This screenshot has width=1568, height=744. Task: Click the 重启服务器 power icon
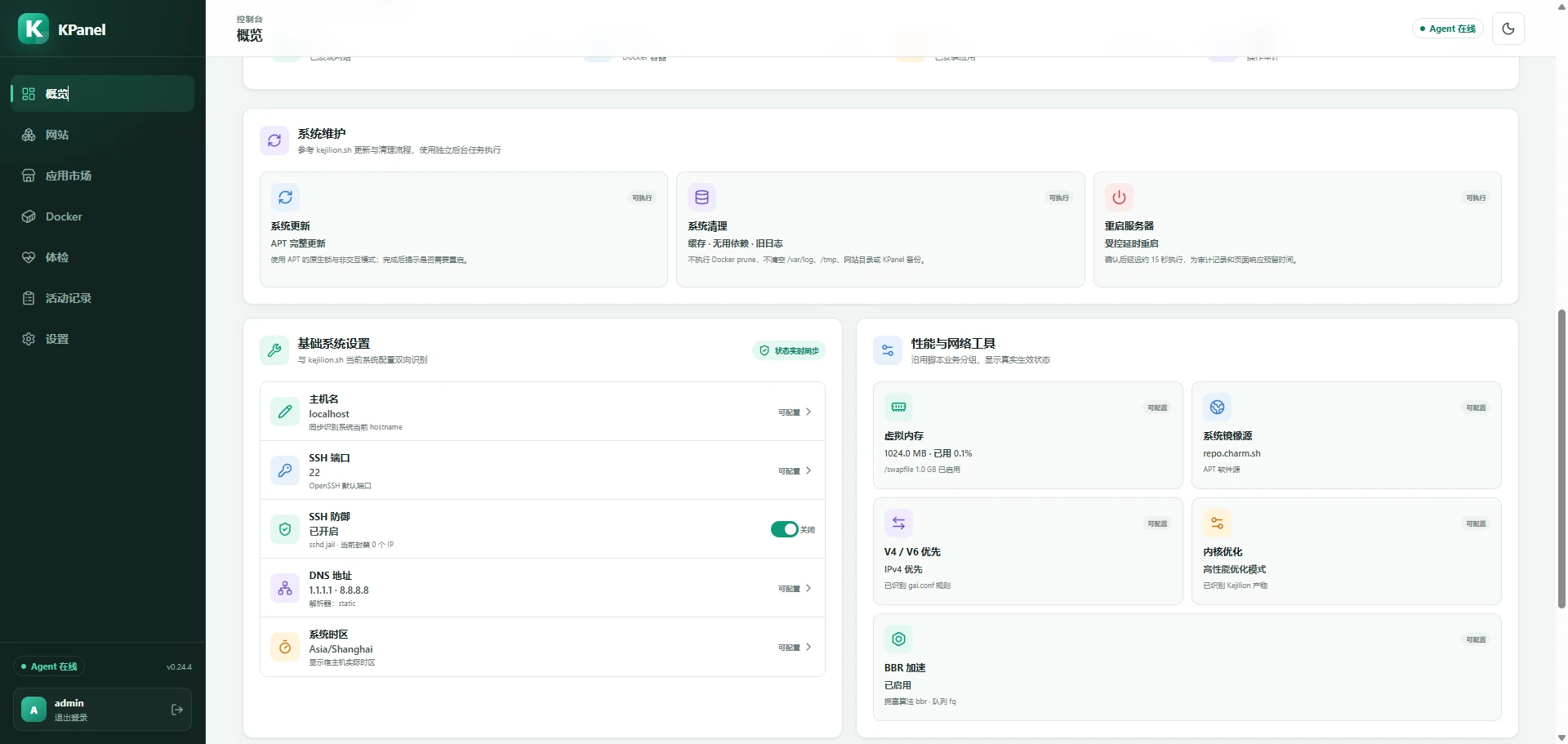click(1119, 197)
